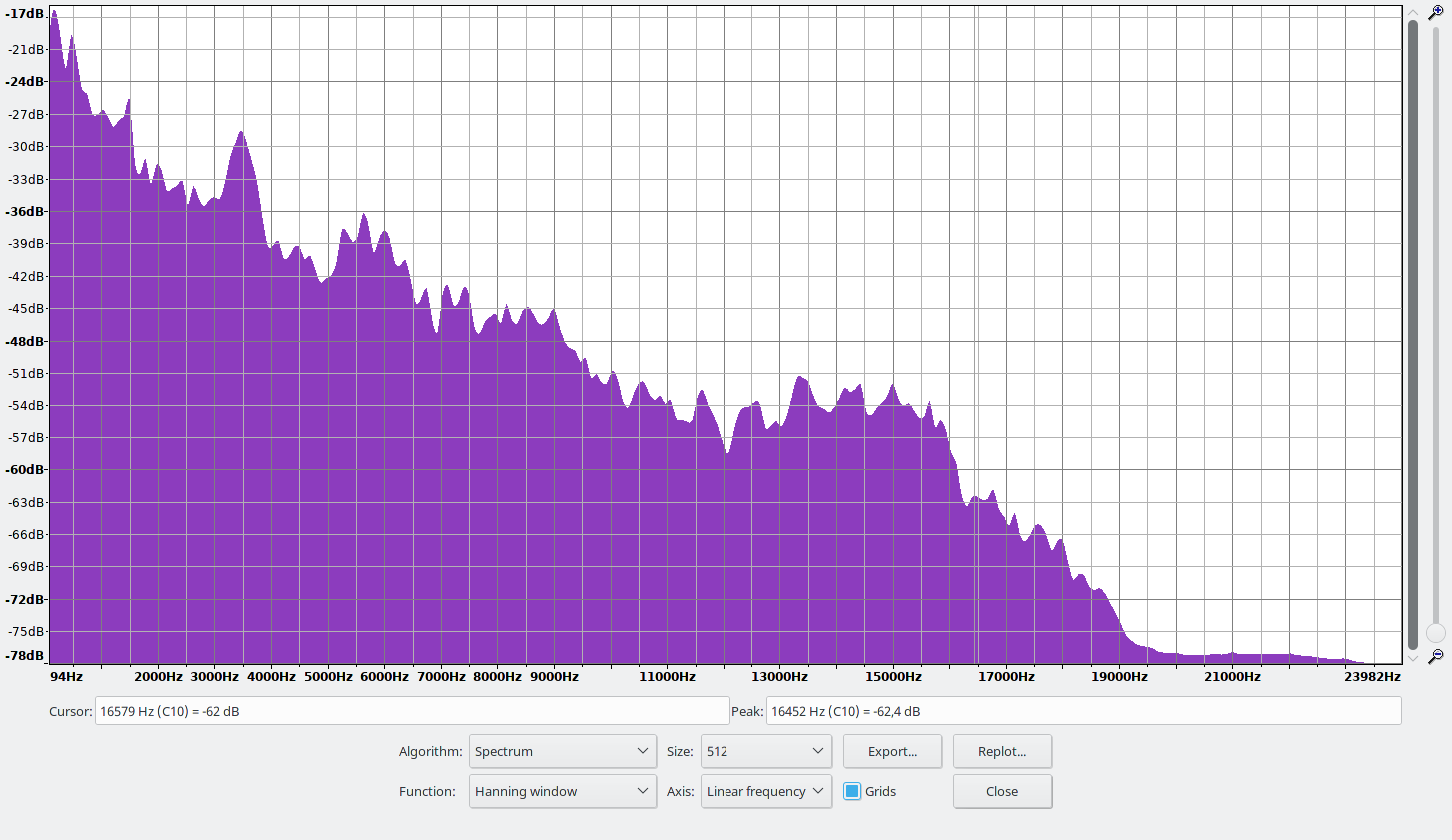This screenshot has width=1452, height=840.
Task: Click the vertical scrollbar beside the plot
Action: point(1413,335)
